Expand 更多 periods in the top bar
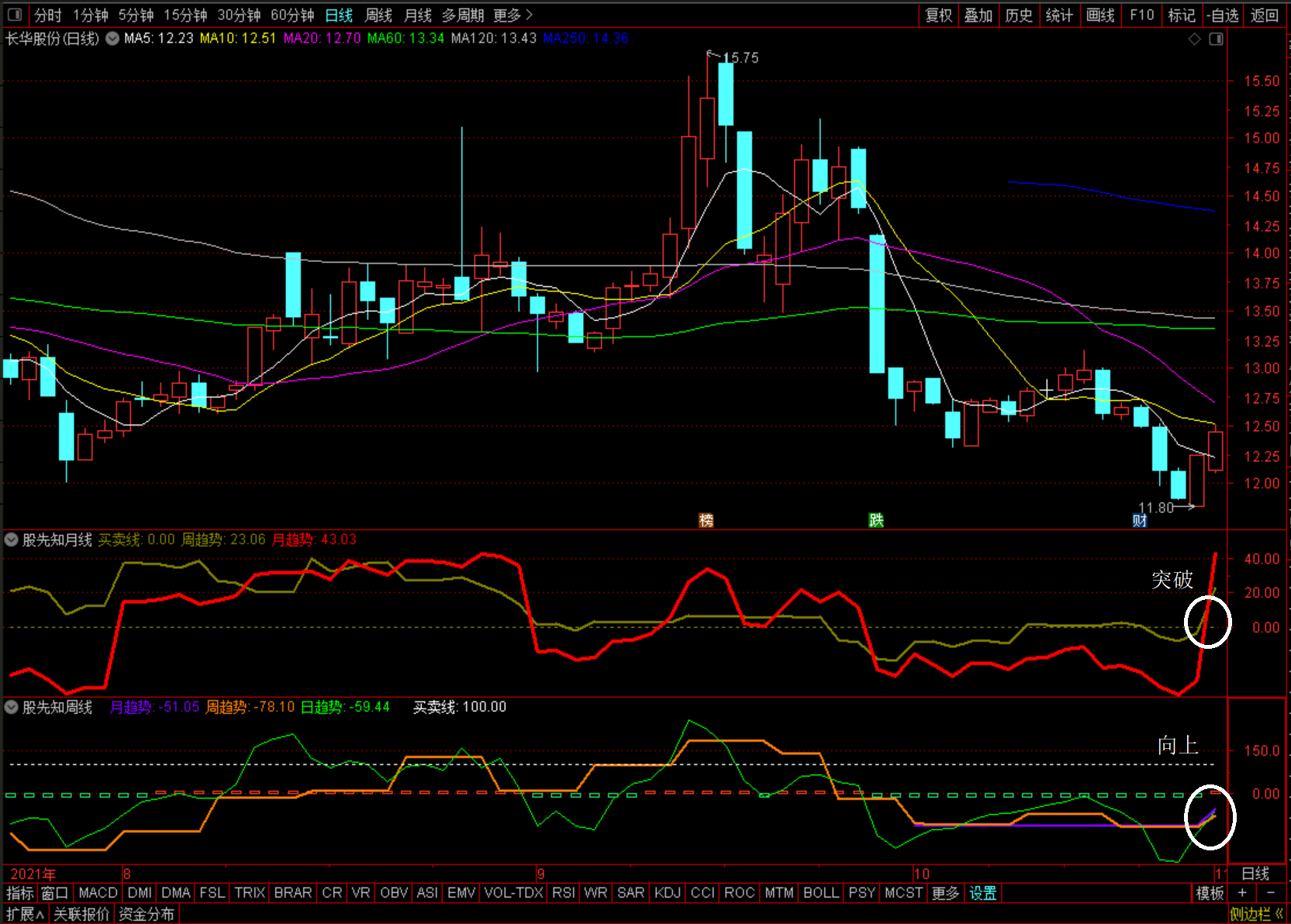 513,16
